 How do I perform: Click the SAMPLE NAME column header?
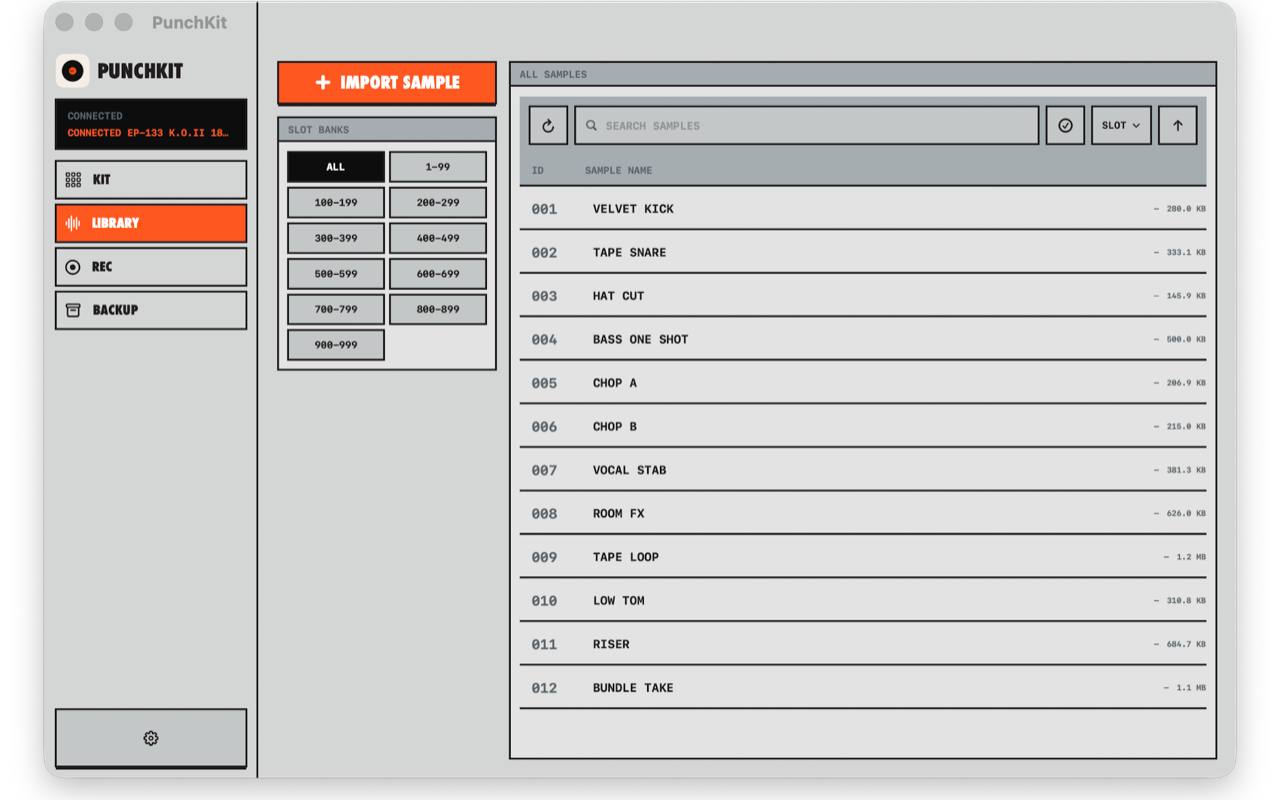[x=618, y=171]
